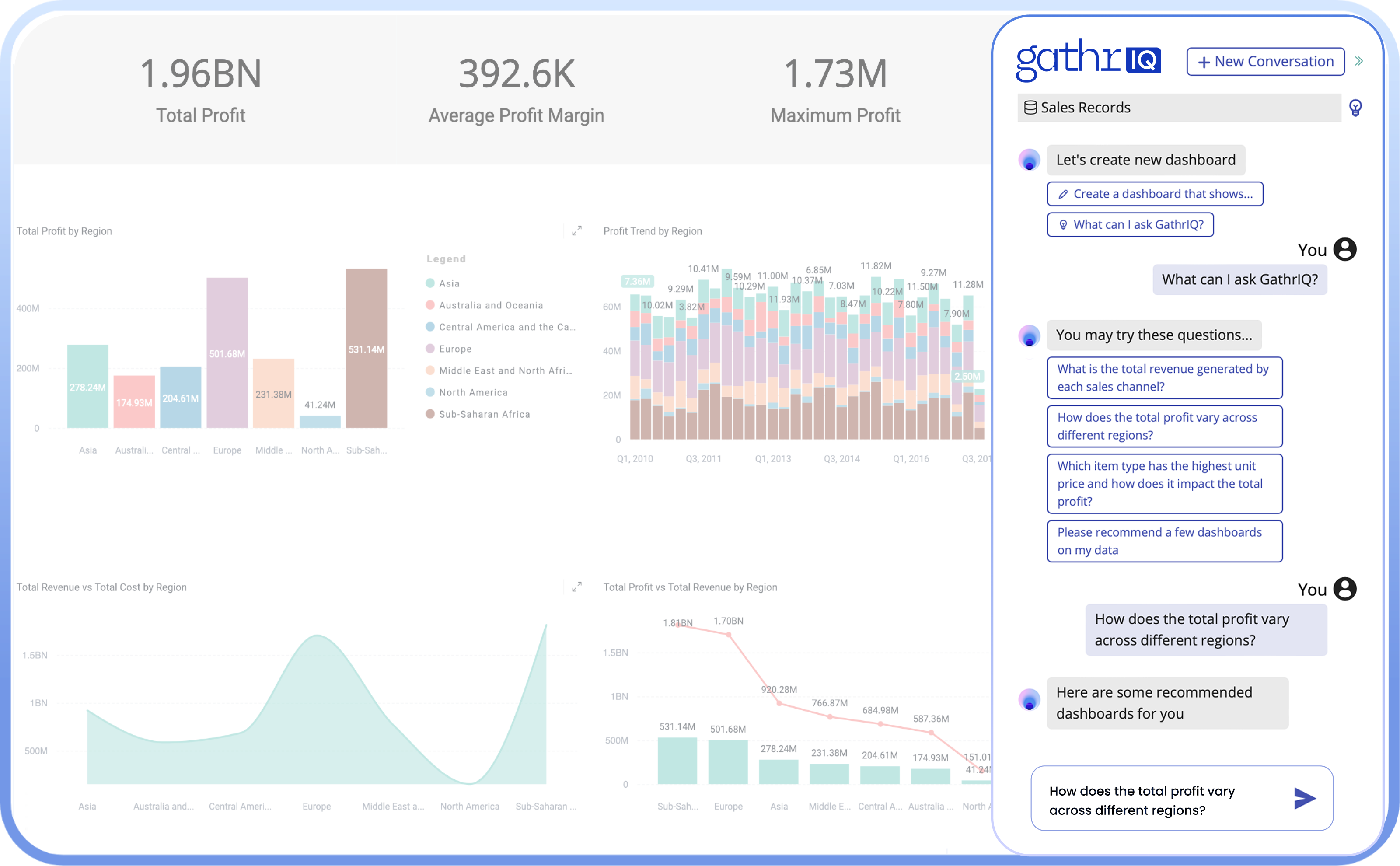
Task: Click the send message arrow icon
Action: coord(1304,798)
